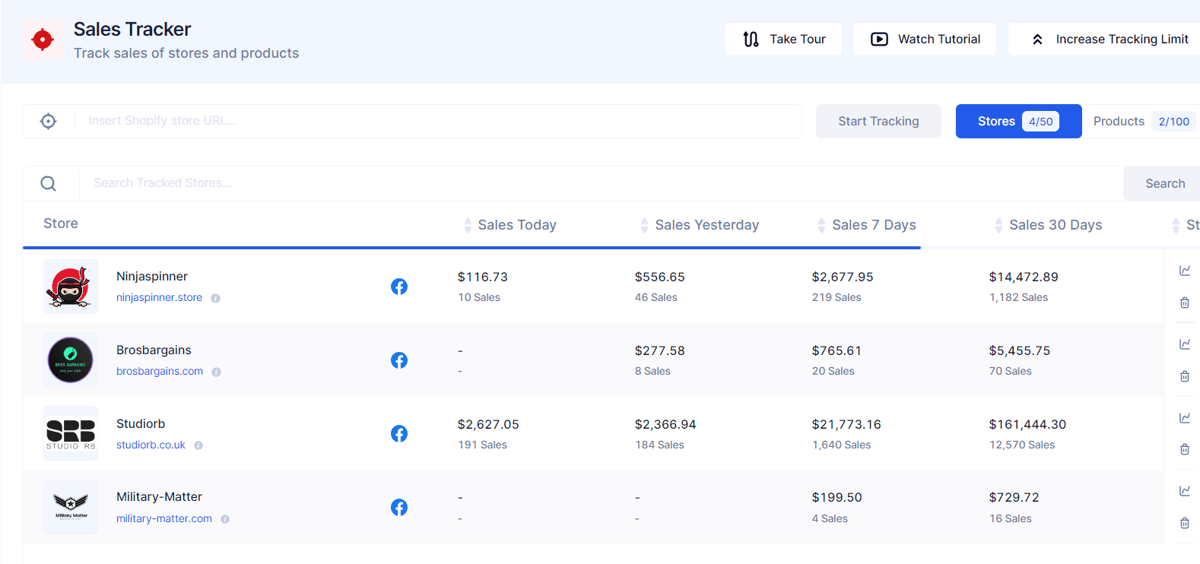Click the Store column header

(x=61, y=224)
